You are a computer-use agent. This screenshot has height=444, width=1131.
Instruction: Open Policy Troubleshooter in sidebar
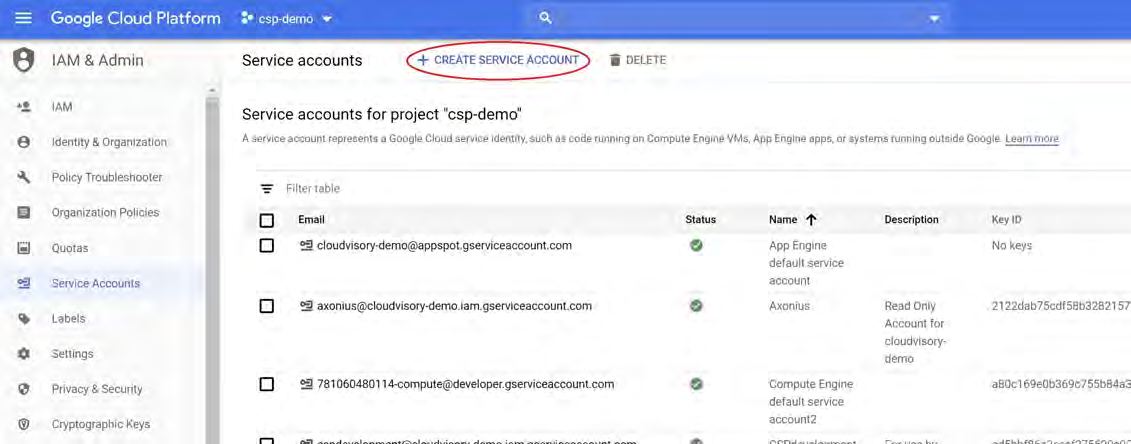tap(107, 177)
